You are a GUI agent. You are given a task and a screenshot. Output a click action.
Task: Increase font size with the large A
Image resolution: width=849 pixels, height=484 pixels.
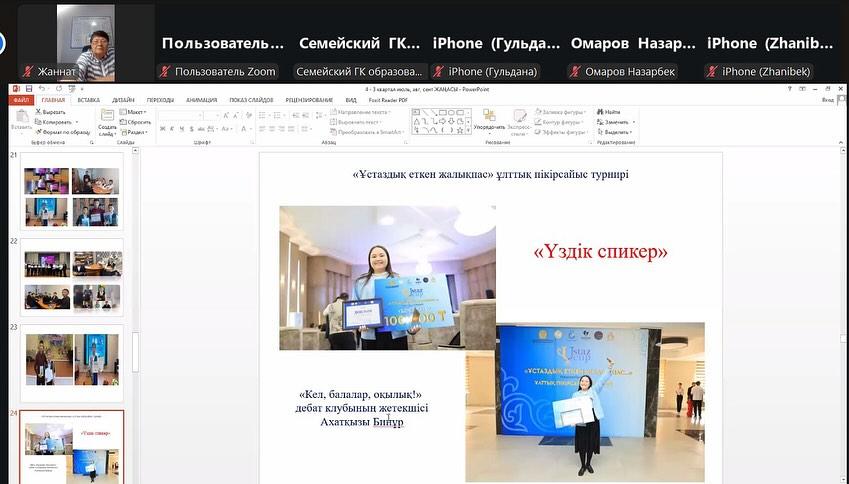pyautogui.click(x=226, y=115)
